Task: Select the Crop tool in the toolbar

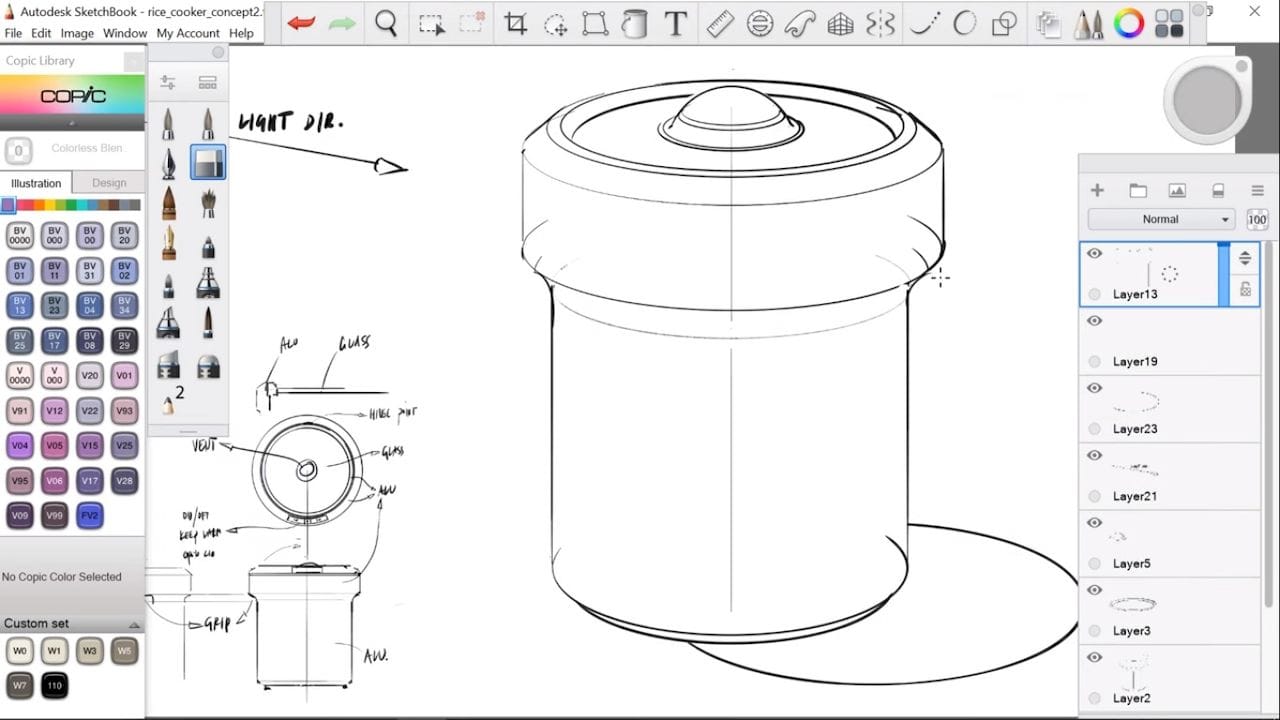Action: [516, 24]
